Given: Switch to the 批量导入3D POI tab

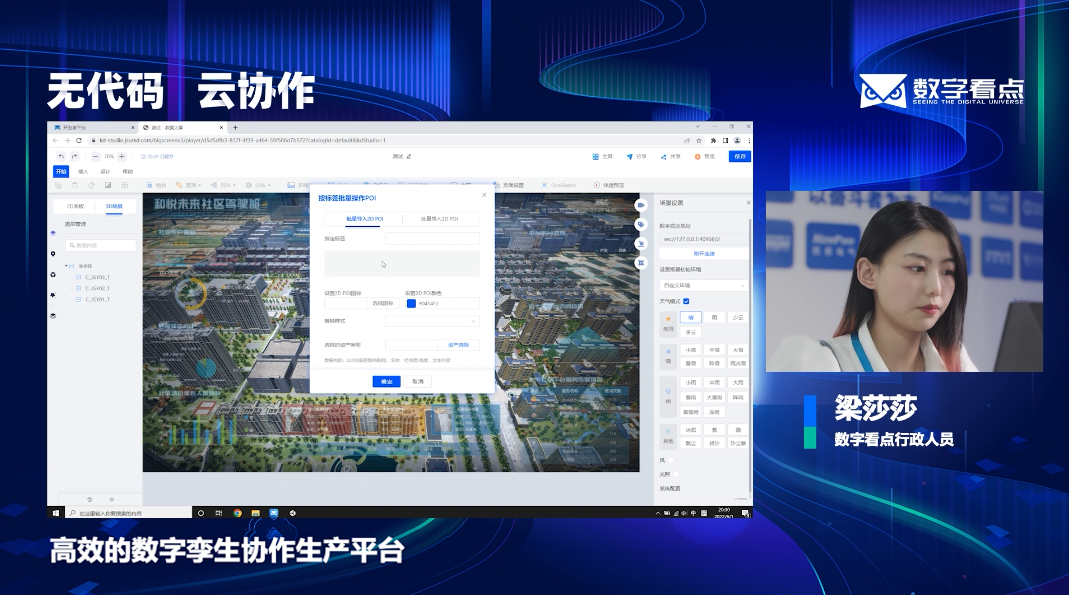Looking at the screenshot, I should (439, 219).
